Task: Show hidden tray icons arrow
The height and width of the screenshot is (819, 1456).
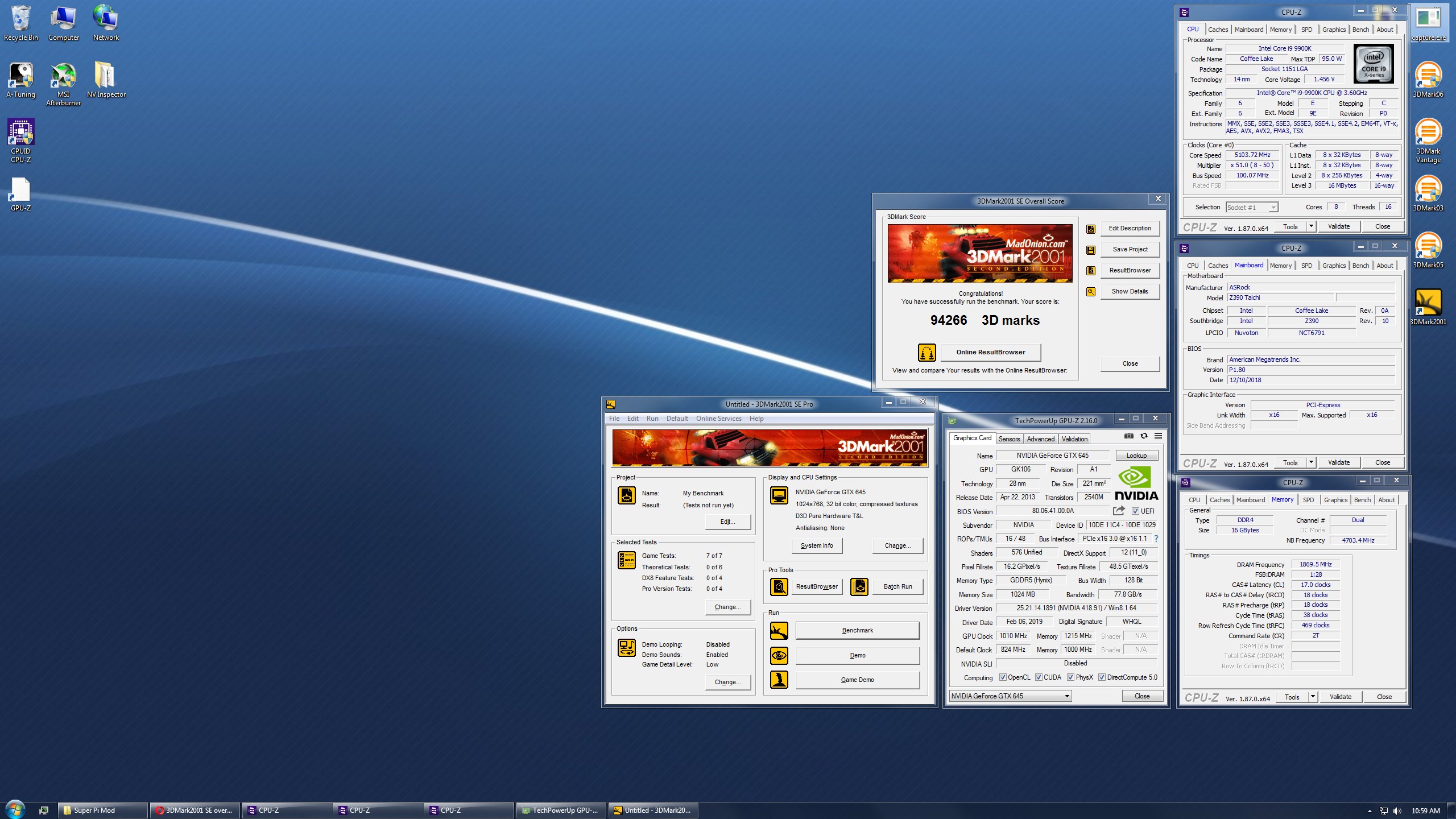Action: pyautogui.click(x=1370, y=811)
